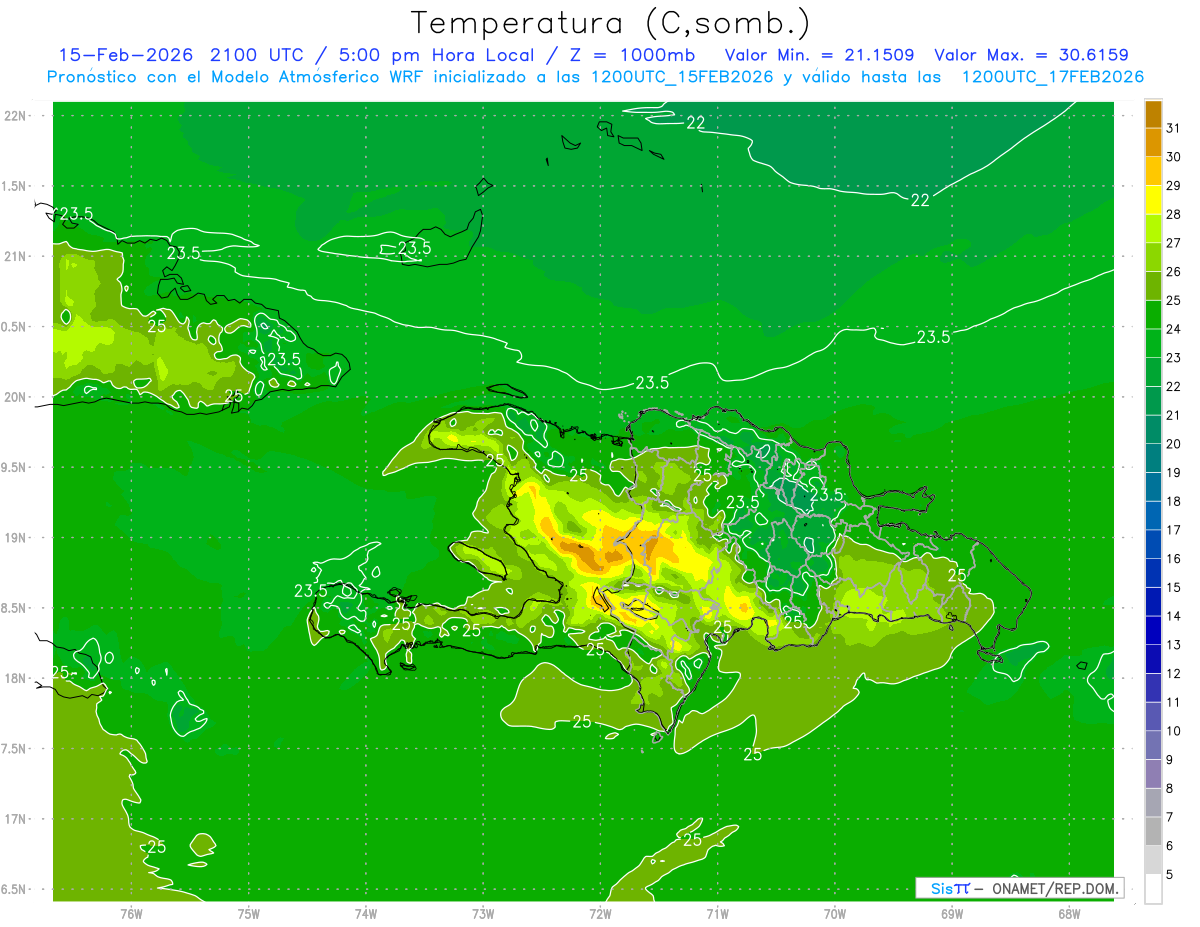Click the "2100 UTC" time text

point(258,55)
